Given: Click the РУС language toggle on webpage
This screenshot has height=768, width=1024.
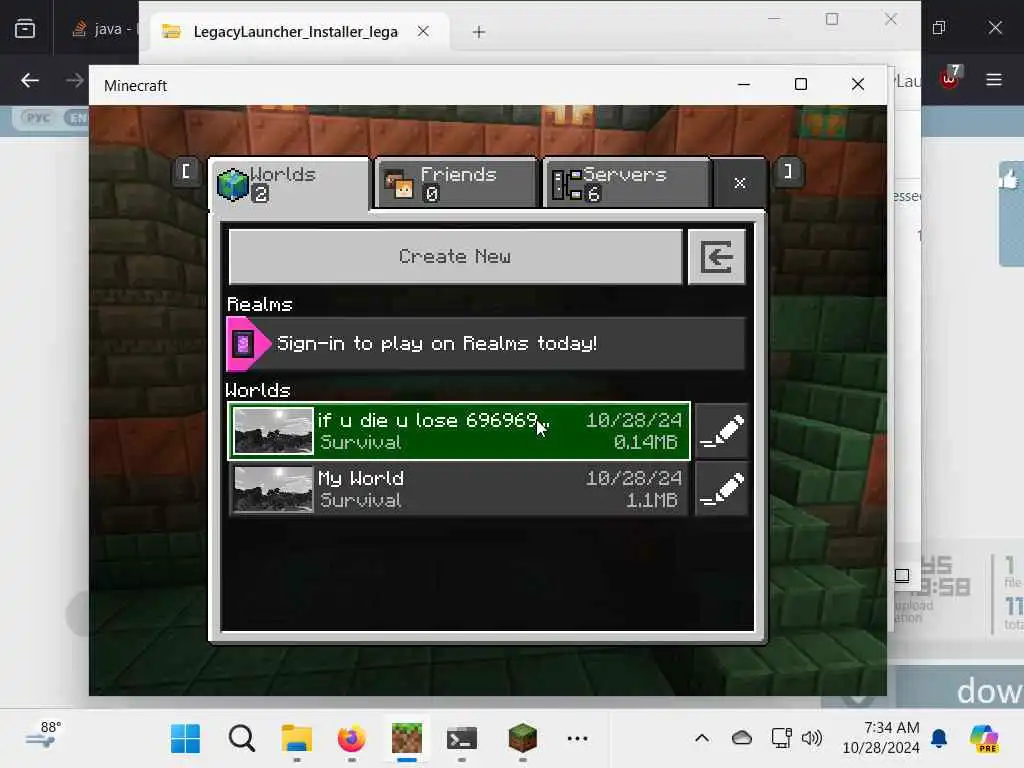Looking at the screenshot, I should tap(38, 118).
